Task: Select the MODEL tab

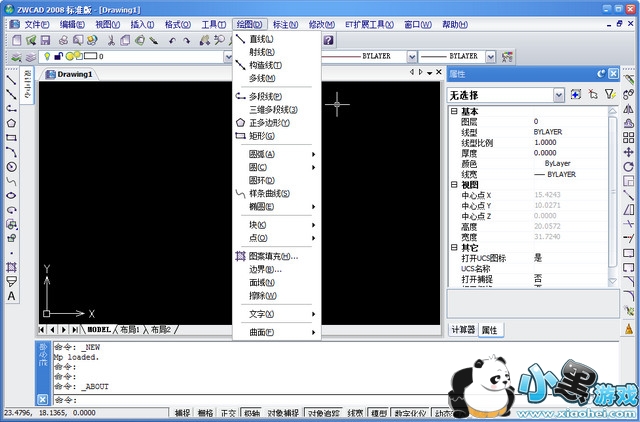Action: [x=99, y=329]
